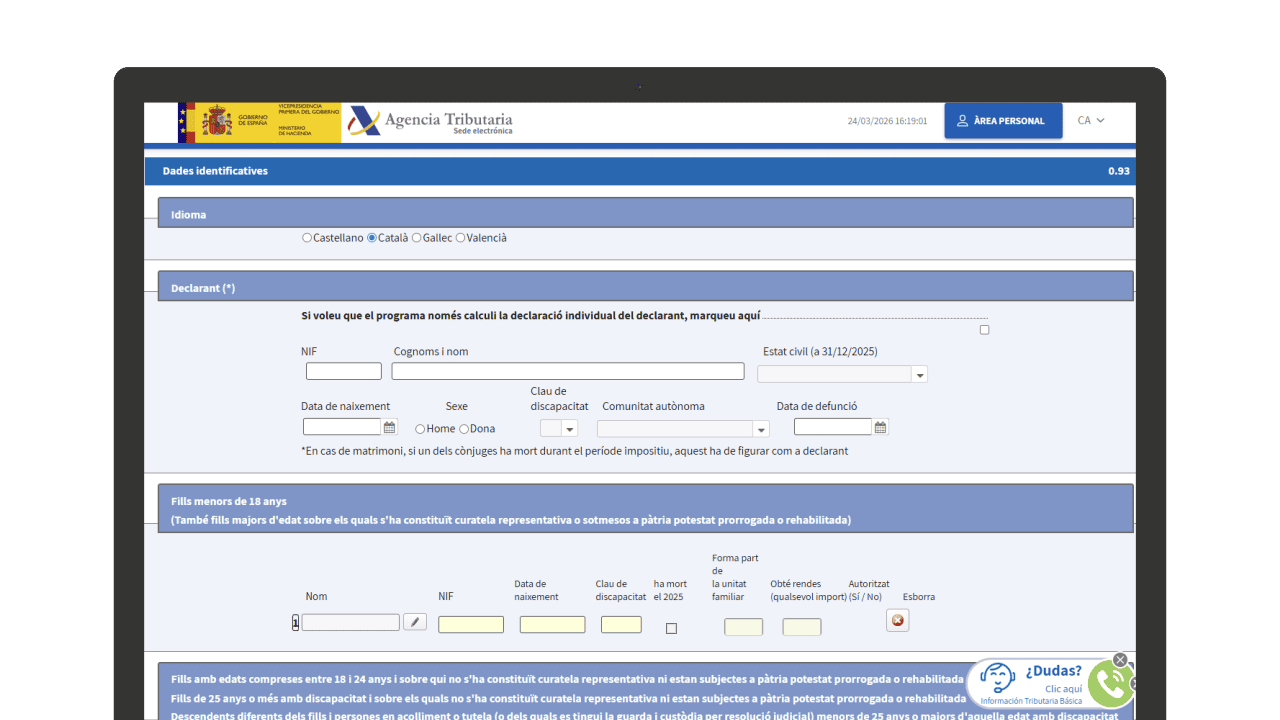Close the ¿Dudas? help widget
This screenshot has width=1280, height=720.
click(1120, 660)
